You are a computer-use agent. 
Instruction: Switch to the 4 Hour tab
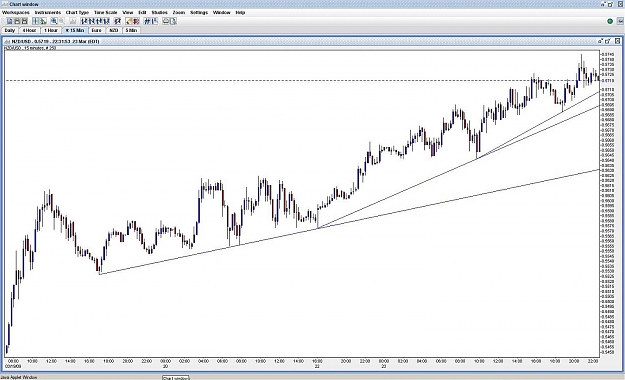[x=29, y=30]
